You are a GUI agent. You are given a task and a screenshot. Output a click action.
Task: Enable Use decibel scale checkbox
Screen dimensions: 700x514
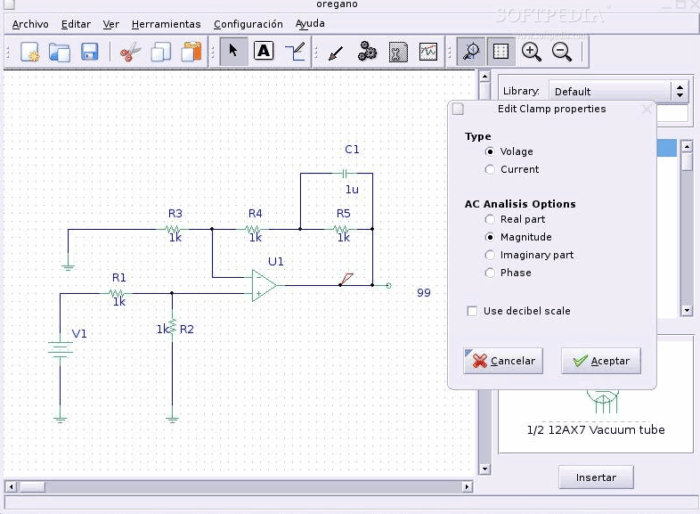pyautogui.click(x=472, y=311)
